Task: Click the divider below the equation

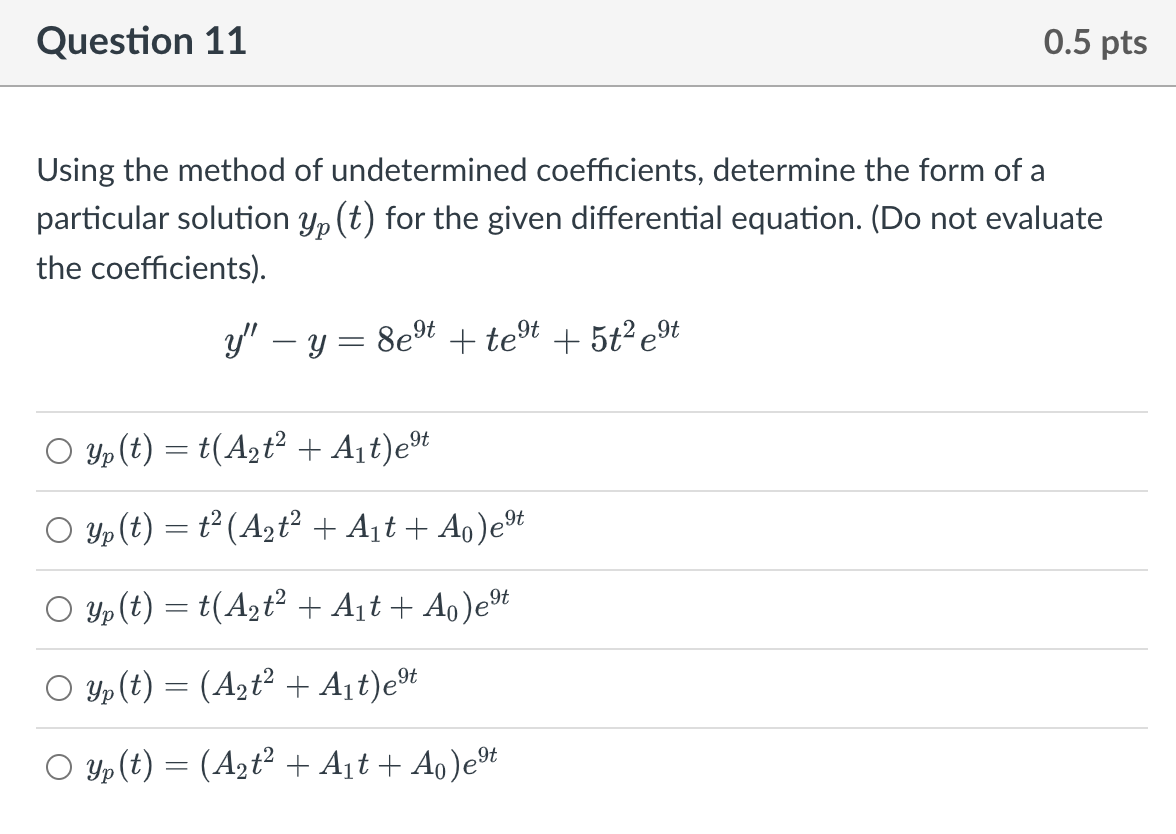Action: (x=588, y=412)
